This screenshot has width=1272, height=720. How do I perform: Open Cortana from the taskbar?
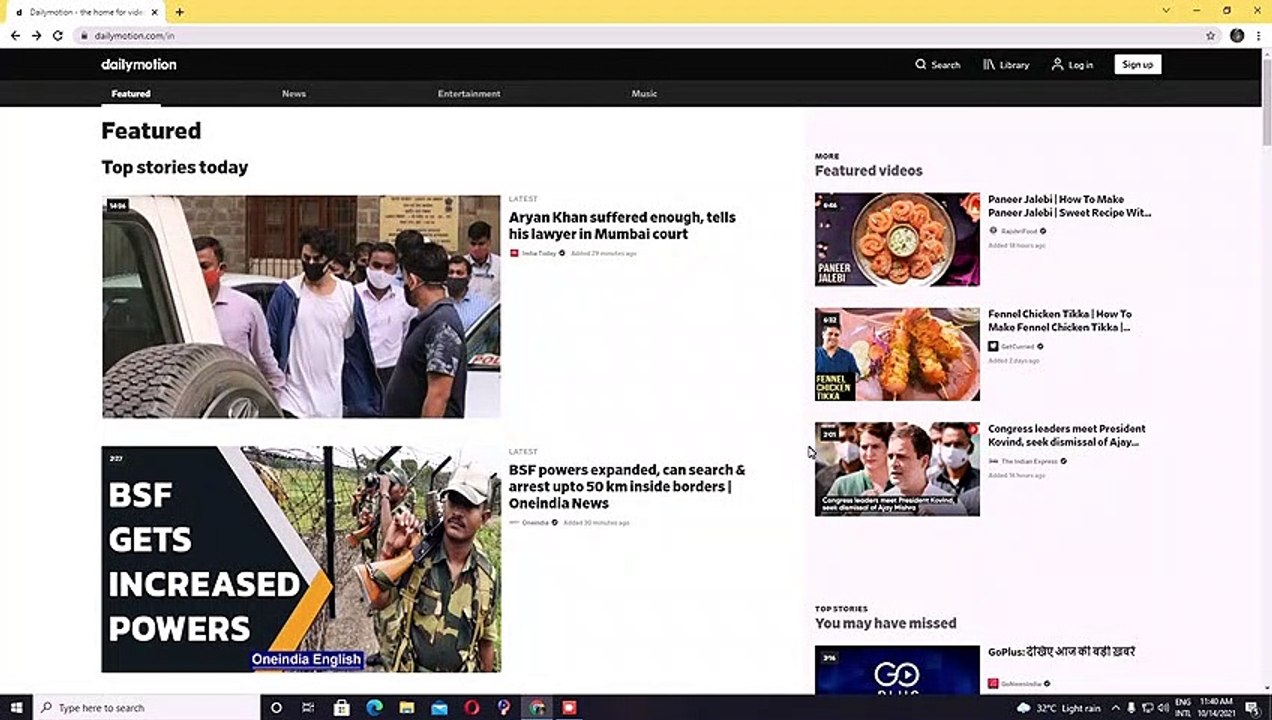[276, 707]
